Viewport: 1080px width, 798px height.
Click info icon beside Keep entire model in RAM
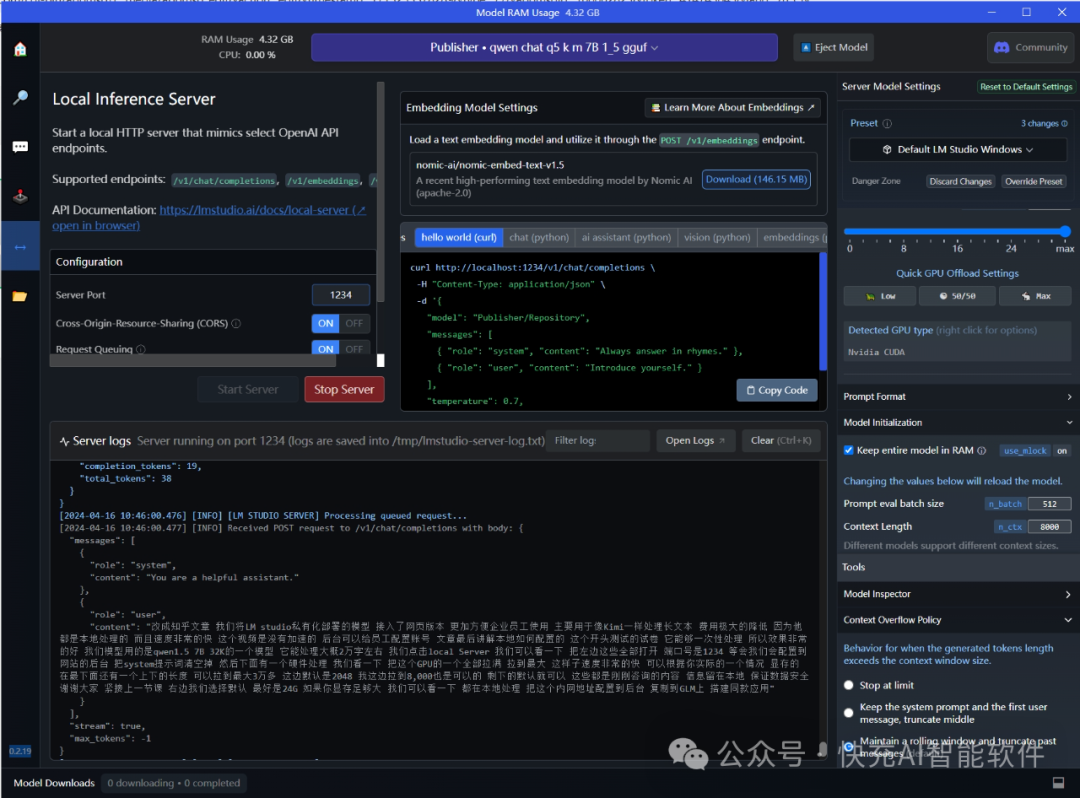click(x=982, y=450)
